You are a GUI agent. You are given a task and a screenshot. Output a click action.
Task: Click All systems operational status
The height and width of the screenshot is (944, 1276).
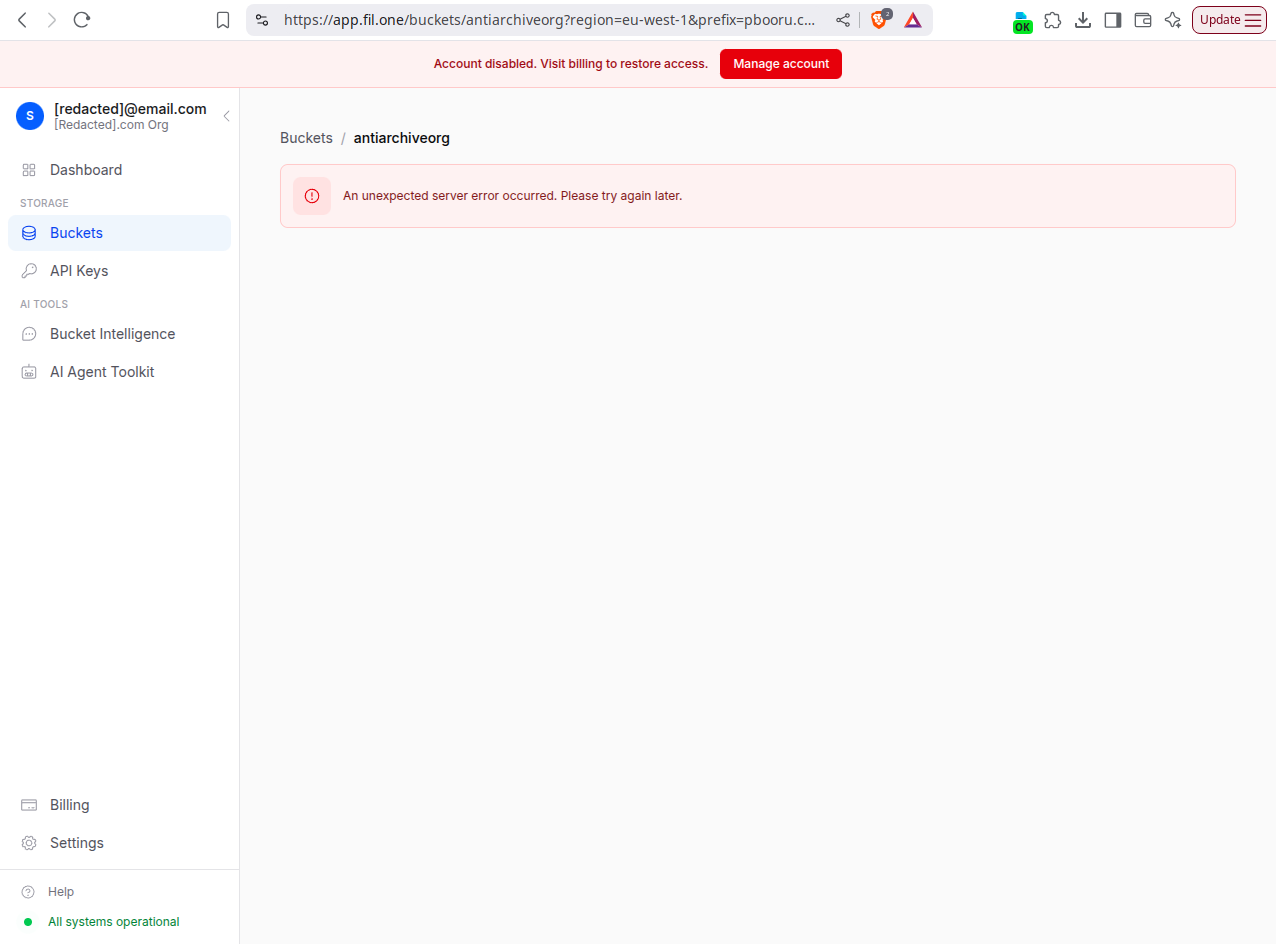pos(114,922)
